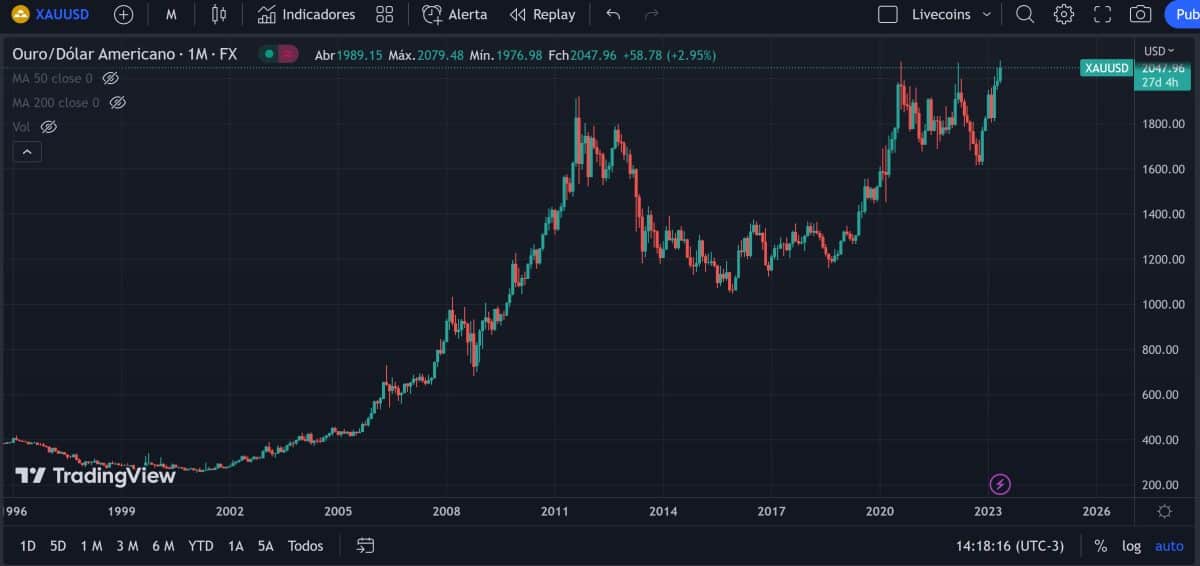Show the MA 200 close indicator
The width and height of the screenshot is (1200, 566).
(x=117, y=102)
